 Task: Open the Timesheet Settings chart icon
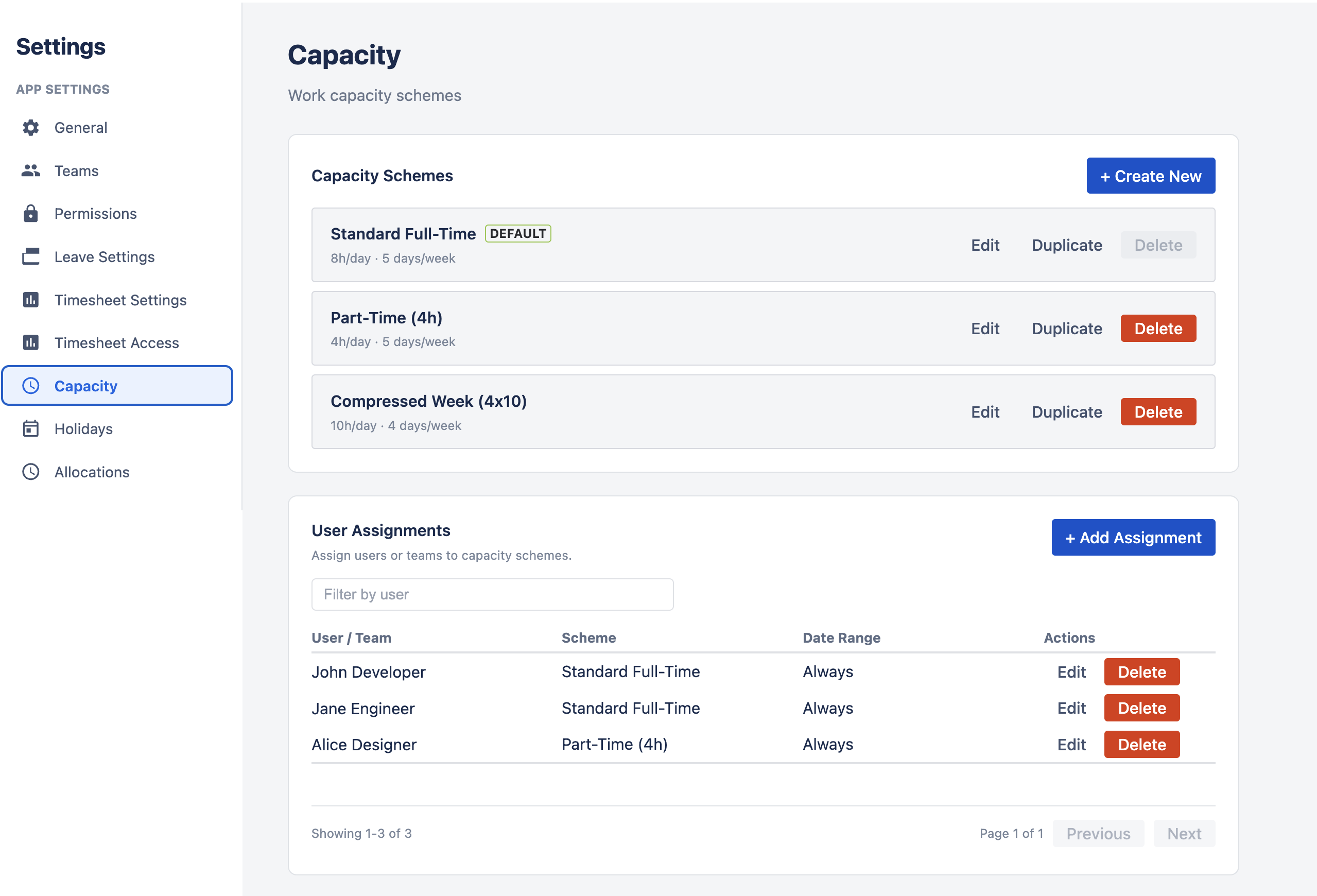click(x=30, y=300)
